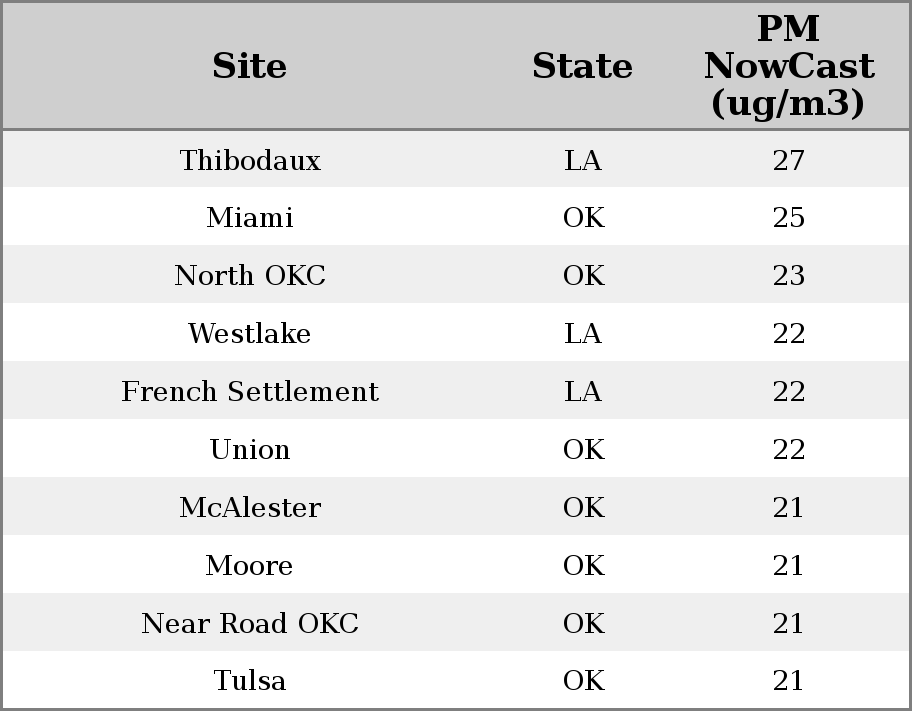Click Miami's PM value 25
The width and height of the screenshot is (912, 711).
pos(789,218)
